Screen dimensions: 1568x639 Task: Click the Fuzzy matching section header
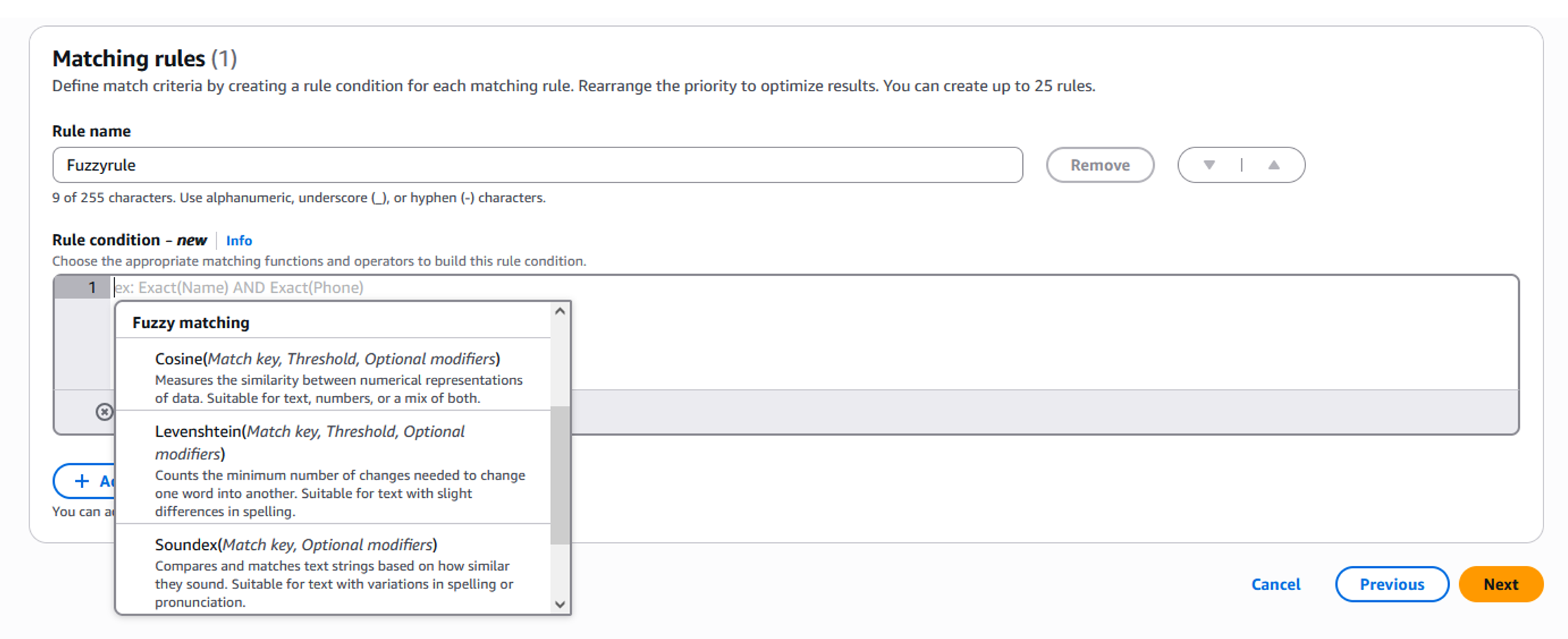pos(190,322)
